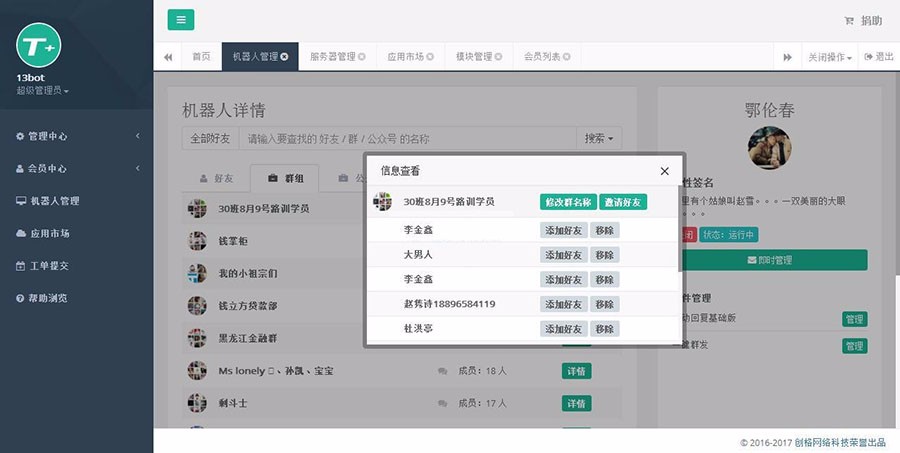
Task: Open 机器人管理 in sidebar
Action: click(76, 201)
